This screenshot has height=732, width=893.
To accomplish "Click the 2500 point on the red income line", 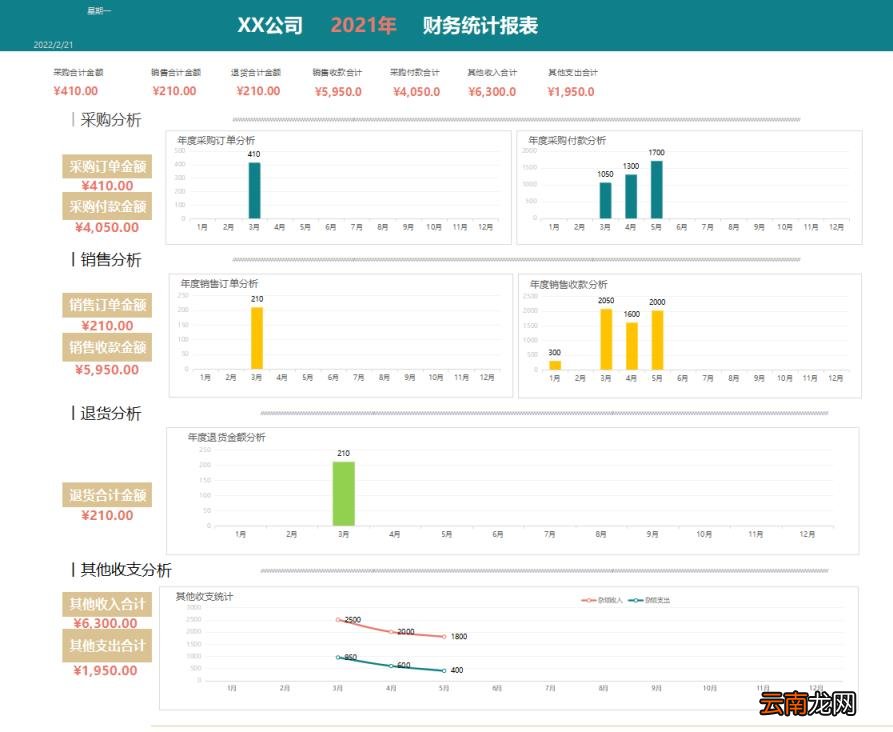I will click(x=338, y=620).
